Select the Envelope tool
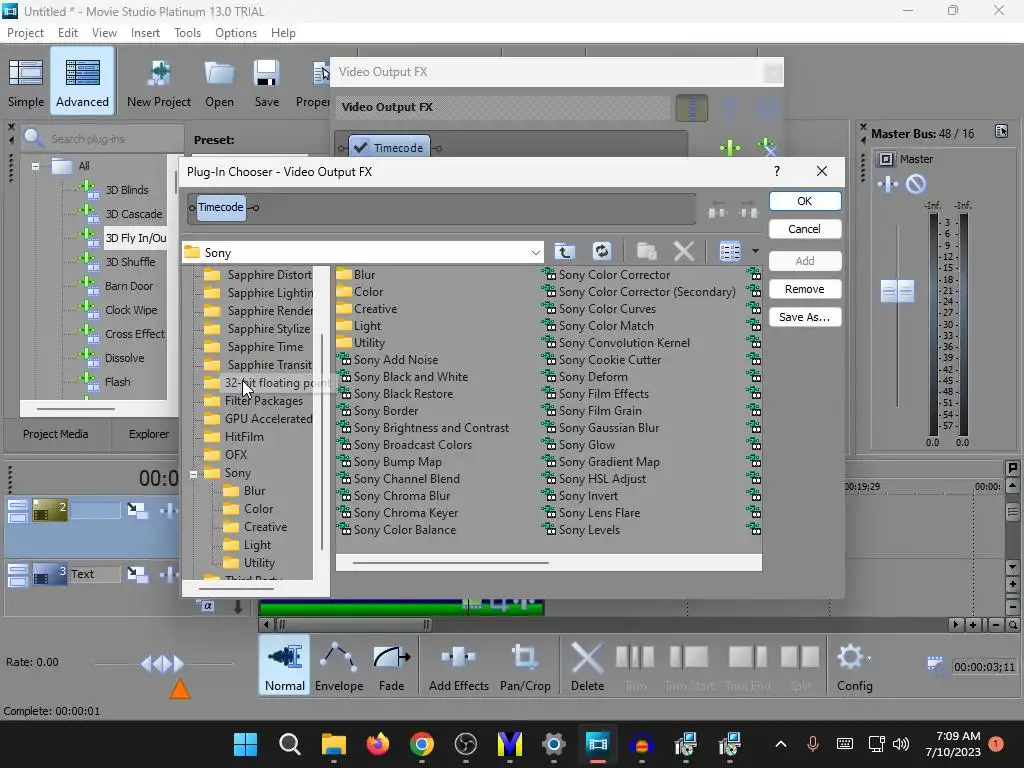 pos(339,665)
